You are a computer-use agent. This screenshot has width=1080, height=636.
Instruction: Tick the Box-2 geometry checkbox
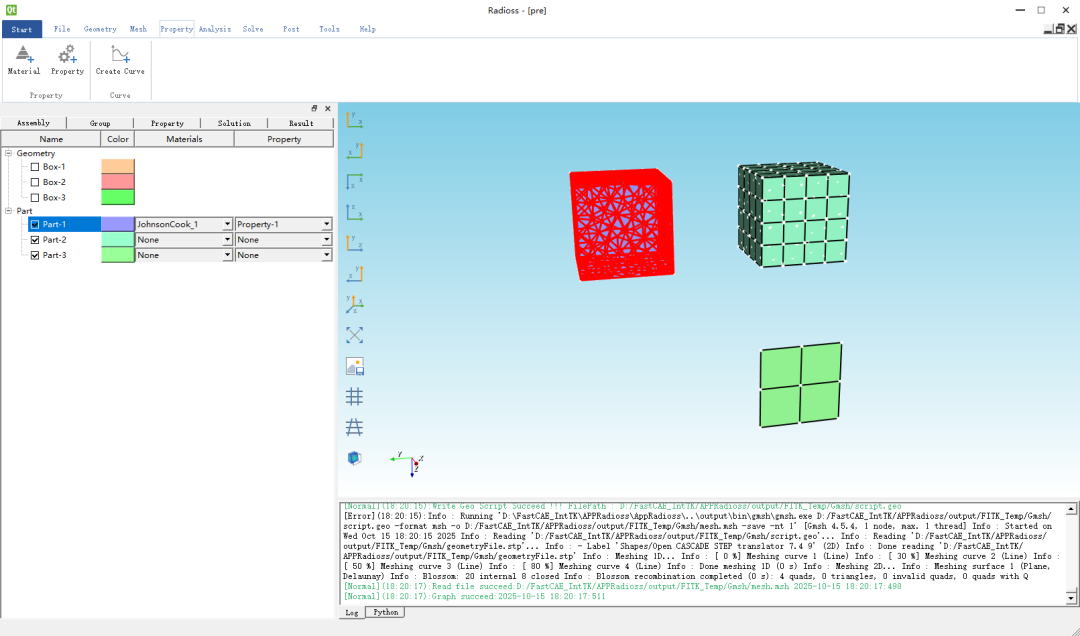click(x=35, y=182)
